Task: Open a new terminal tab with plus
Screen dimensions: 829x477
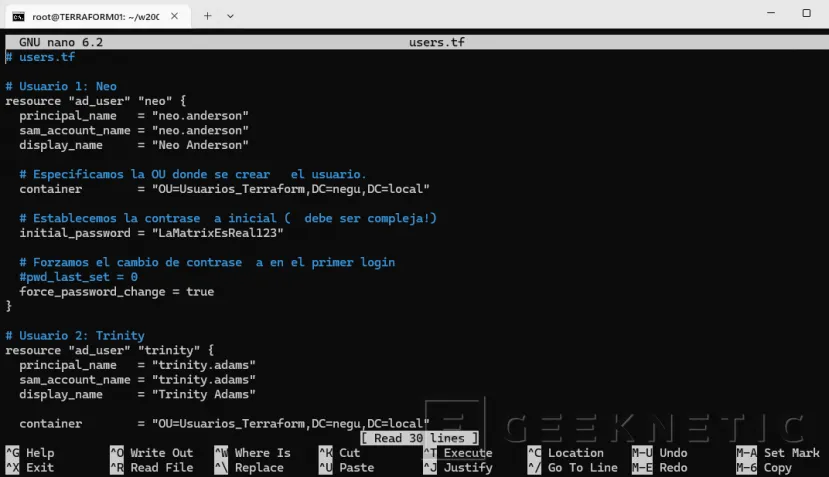Action: [x=208, y=16]
